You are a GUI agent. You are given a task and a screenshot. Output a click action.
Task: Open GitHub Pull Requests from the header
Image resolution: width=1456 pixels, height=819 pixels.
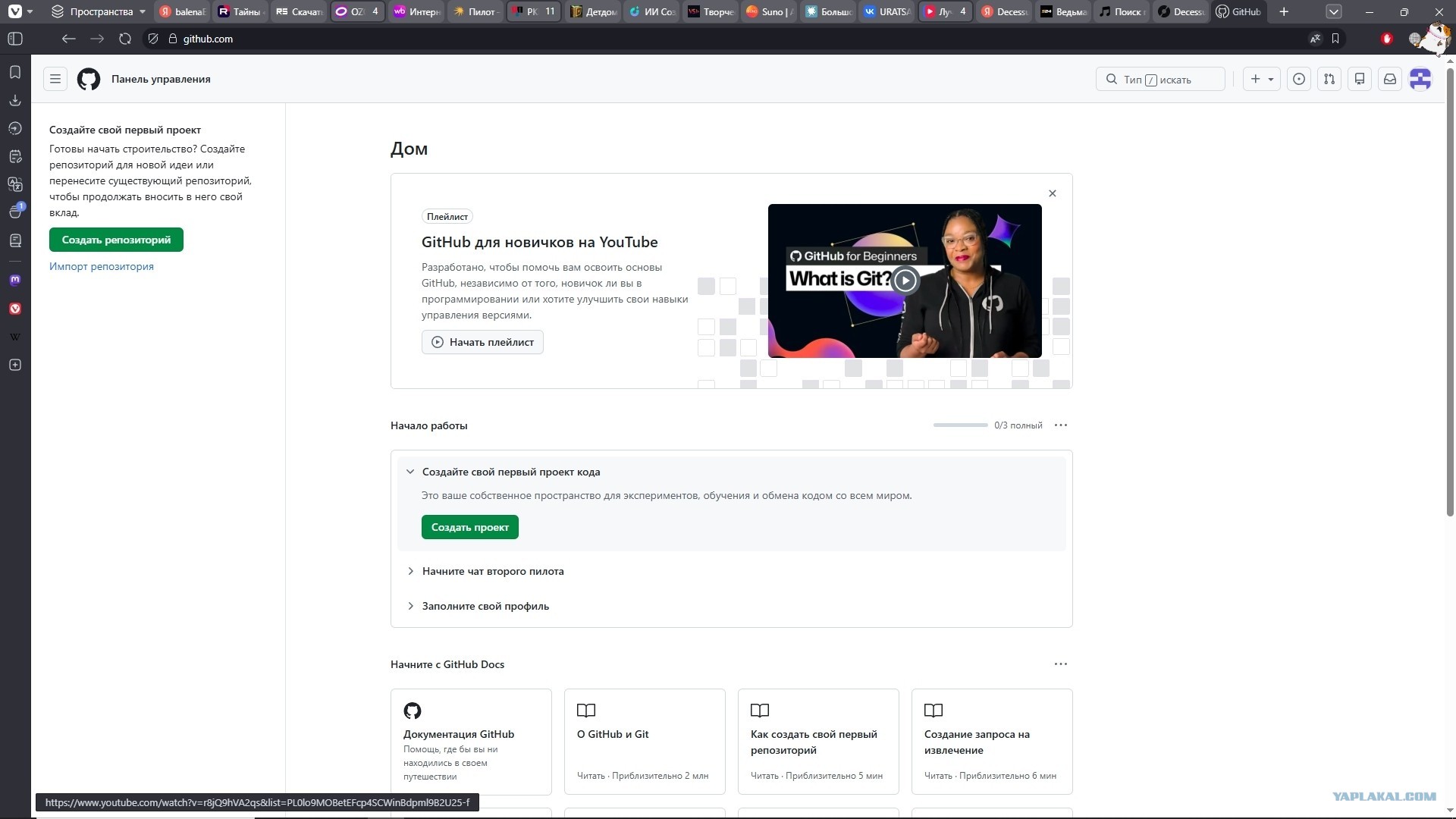pyautogui.click(x=1329, y=79)
